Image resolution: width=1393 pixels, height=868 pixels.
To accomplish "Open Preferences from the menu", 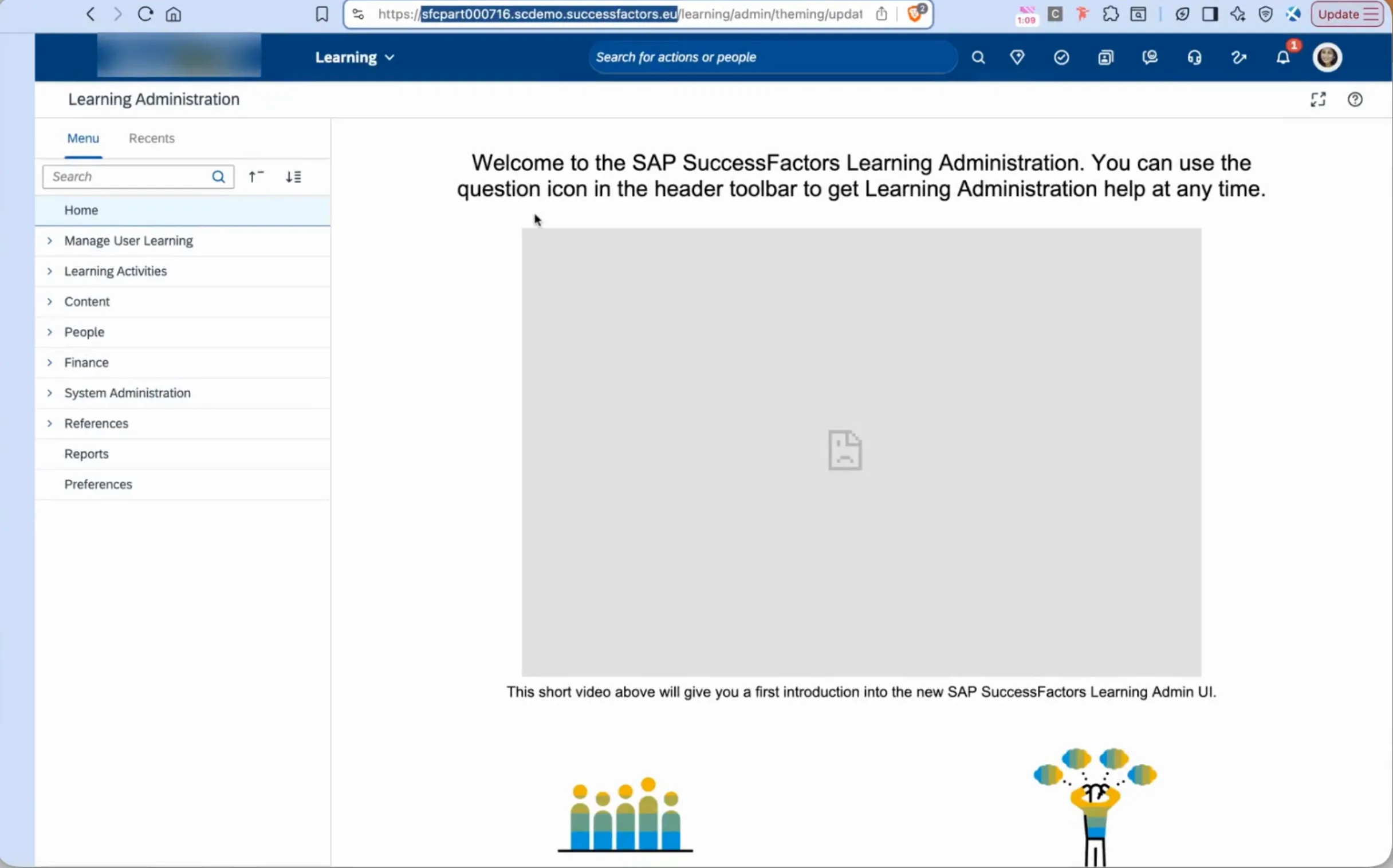I will point(183,484).
